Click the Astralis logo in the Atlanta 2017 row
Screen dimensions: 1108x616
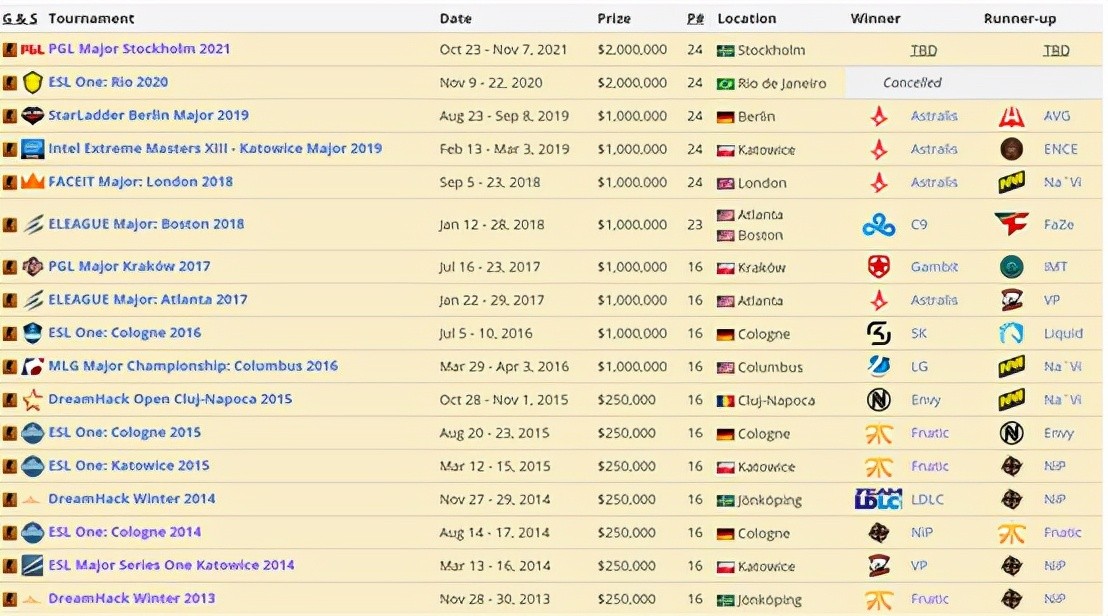tap(878, 300)
